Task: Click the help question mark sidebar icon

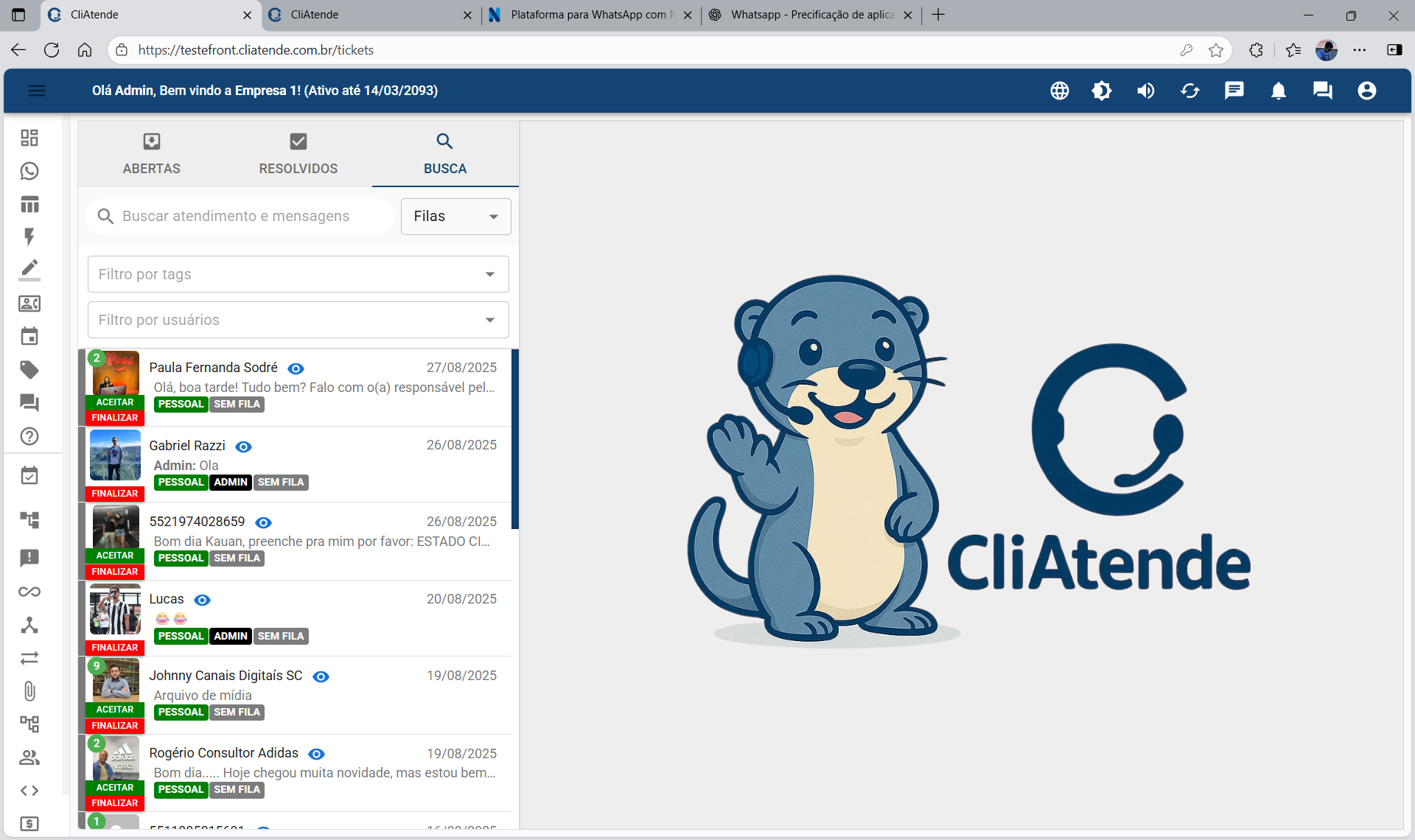Action: click(x=29, y=436)
